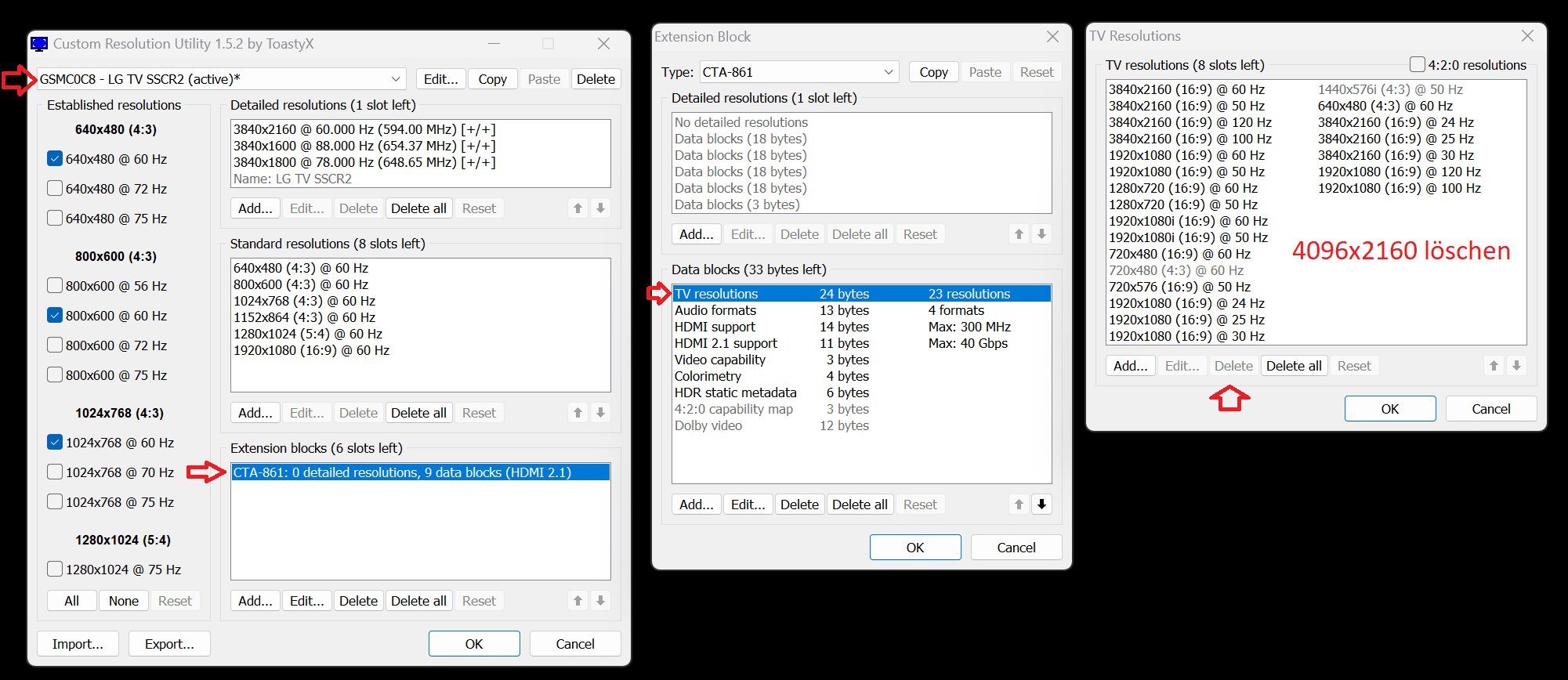The image size is (1568, 680).
Task: Enable 640x480 @ 72 Hz checkbox
Action: (55, 189)
